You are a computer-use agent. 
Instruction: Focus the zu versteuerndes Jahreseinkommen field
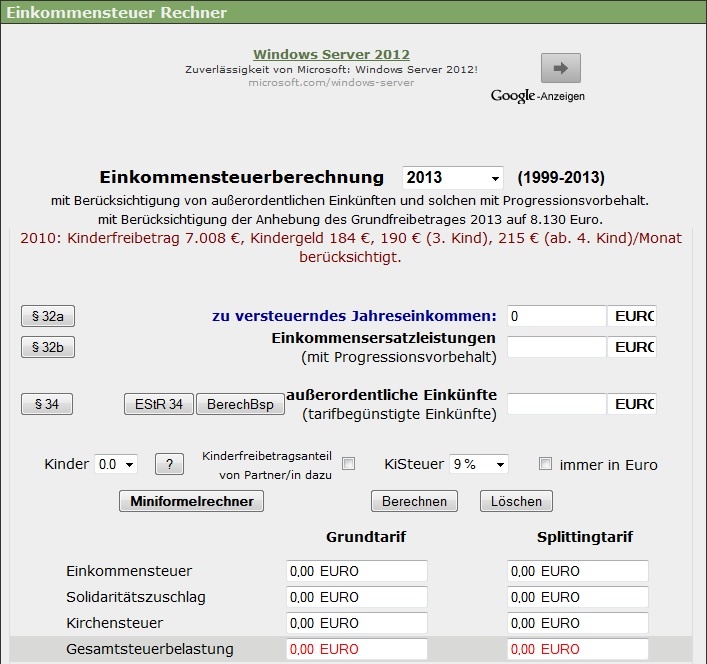[557, 316]
